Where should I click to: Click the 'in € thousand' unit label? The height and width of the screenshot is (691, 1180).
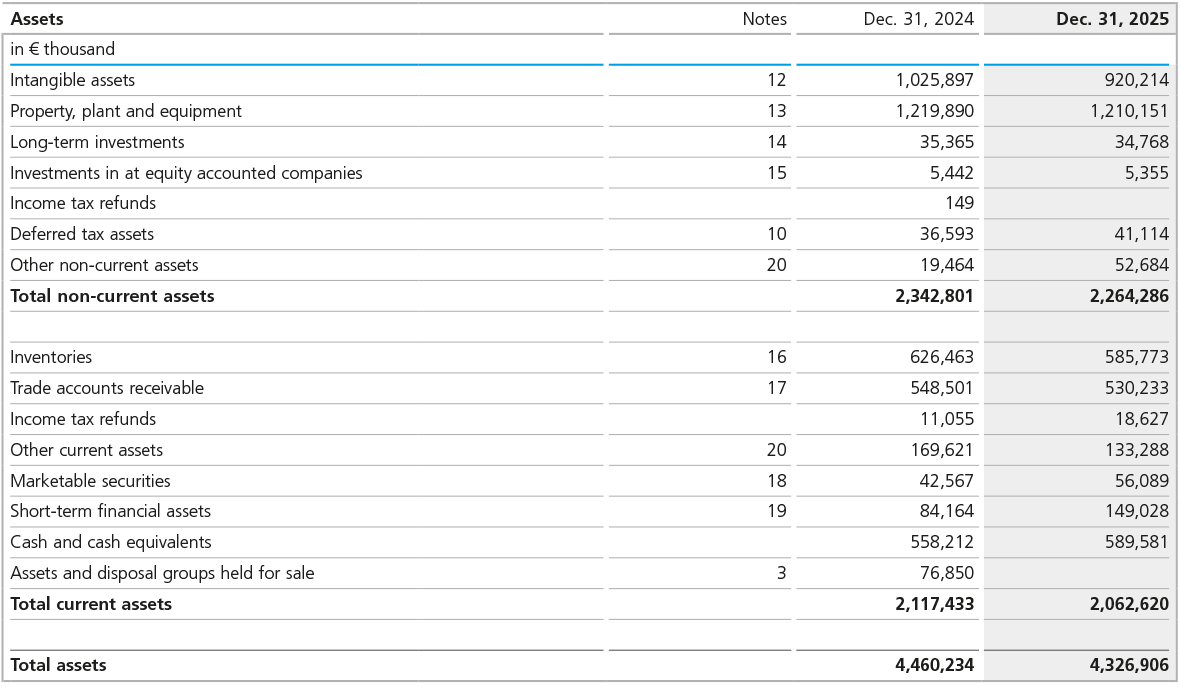62,49
